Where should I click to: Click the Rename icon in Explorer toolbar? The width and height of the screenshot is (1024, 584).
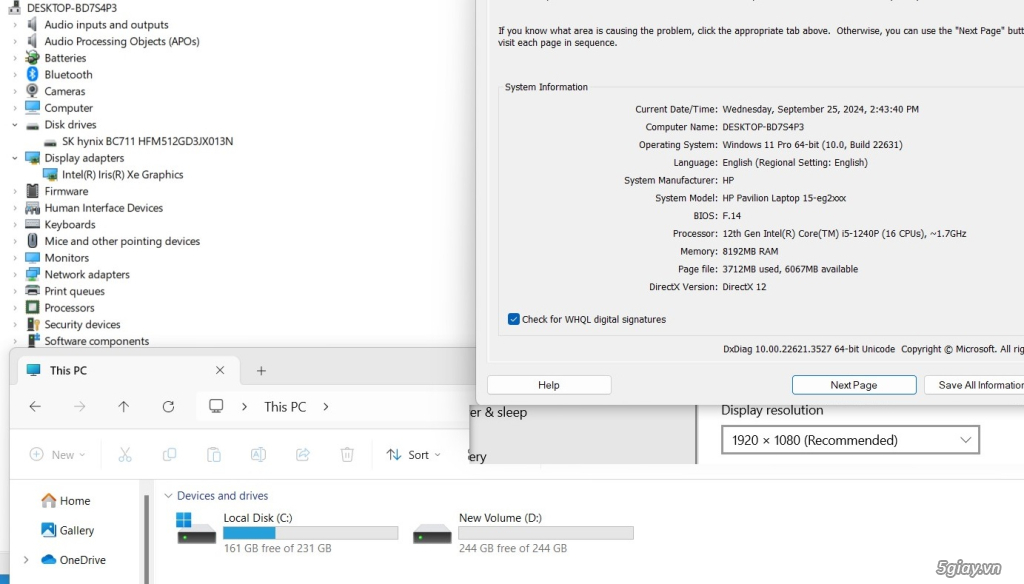coord(258,455)
